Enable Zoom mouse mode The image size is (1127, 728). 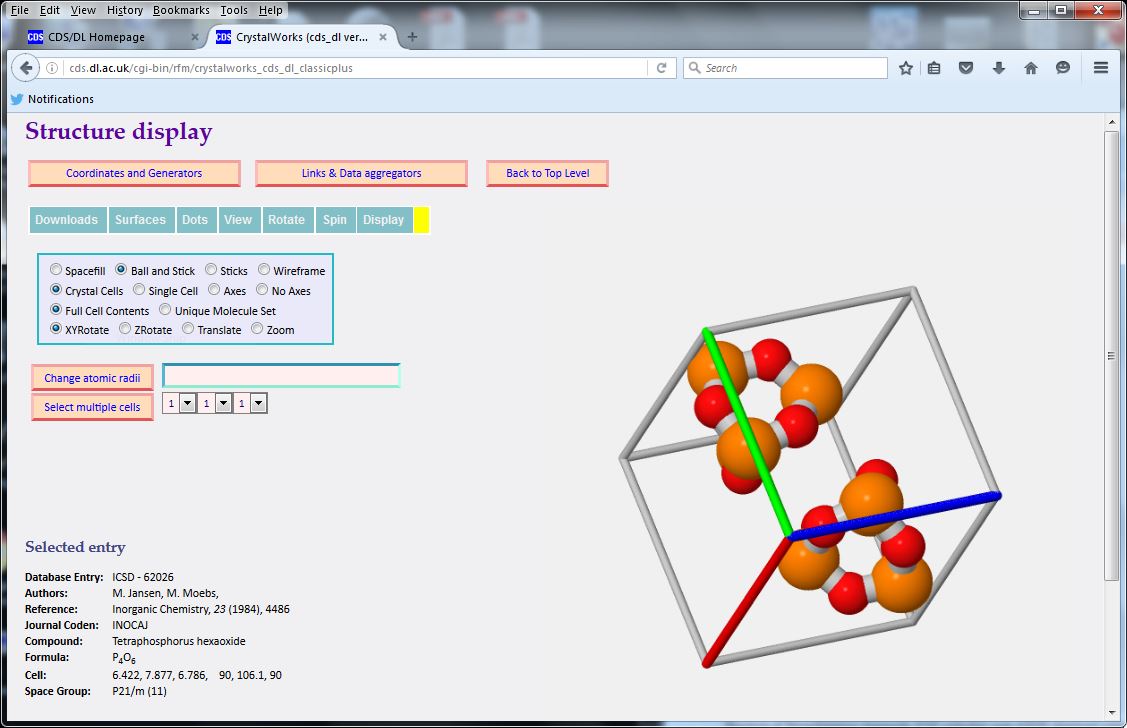(257, 328)
